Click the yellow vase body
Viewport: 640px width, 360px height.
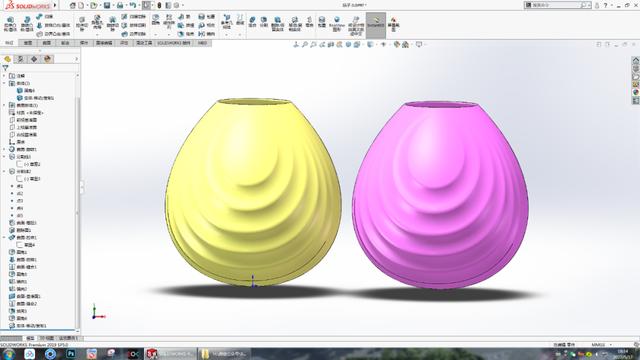coord(253,192)
